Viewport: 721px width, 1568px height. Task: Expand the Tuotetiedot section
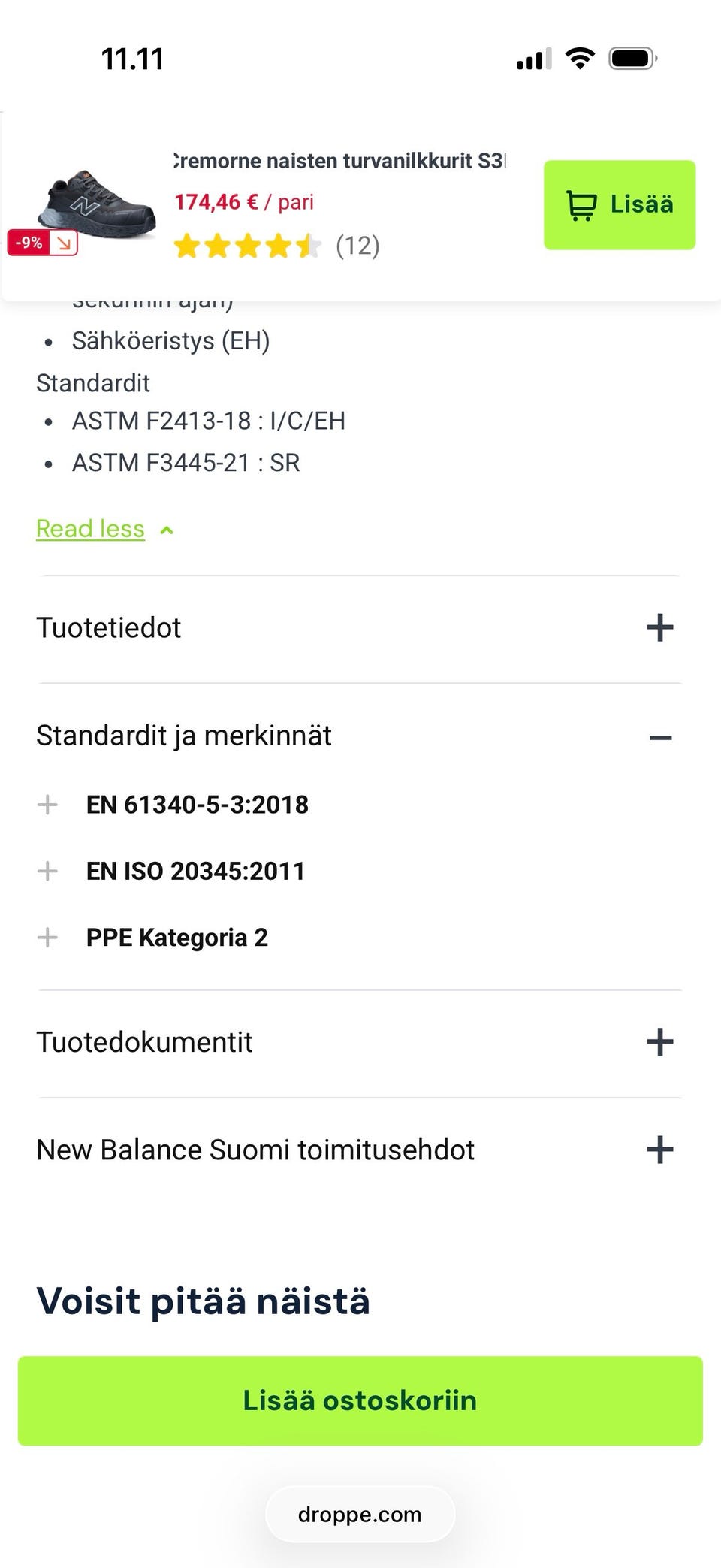659,627
